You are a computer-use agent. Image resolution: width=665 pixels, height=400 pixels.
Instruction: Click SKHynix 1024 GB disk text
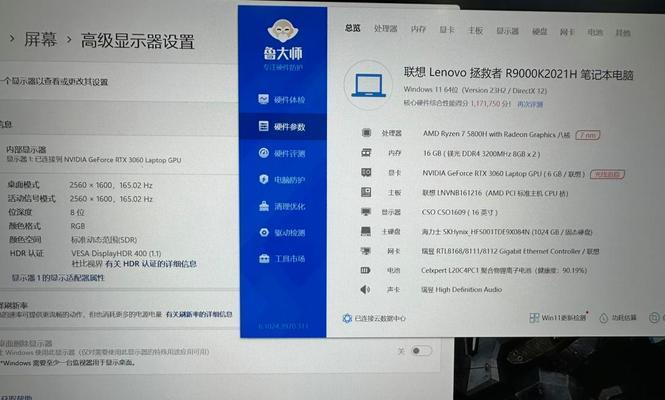507,232
